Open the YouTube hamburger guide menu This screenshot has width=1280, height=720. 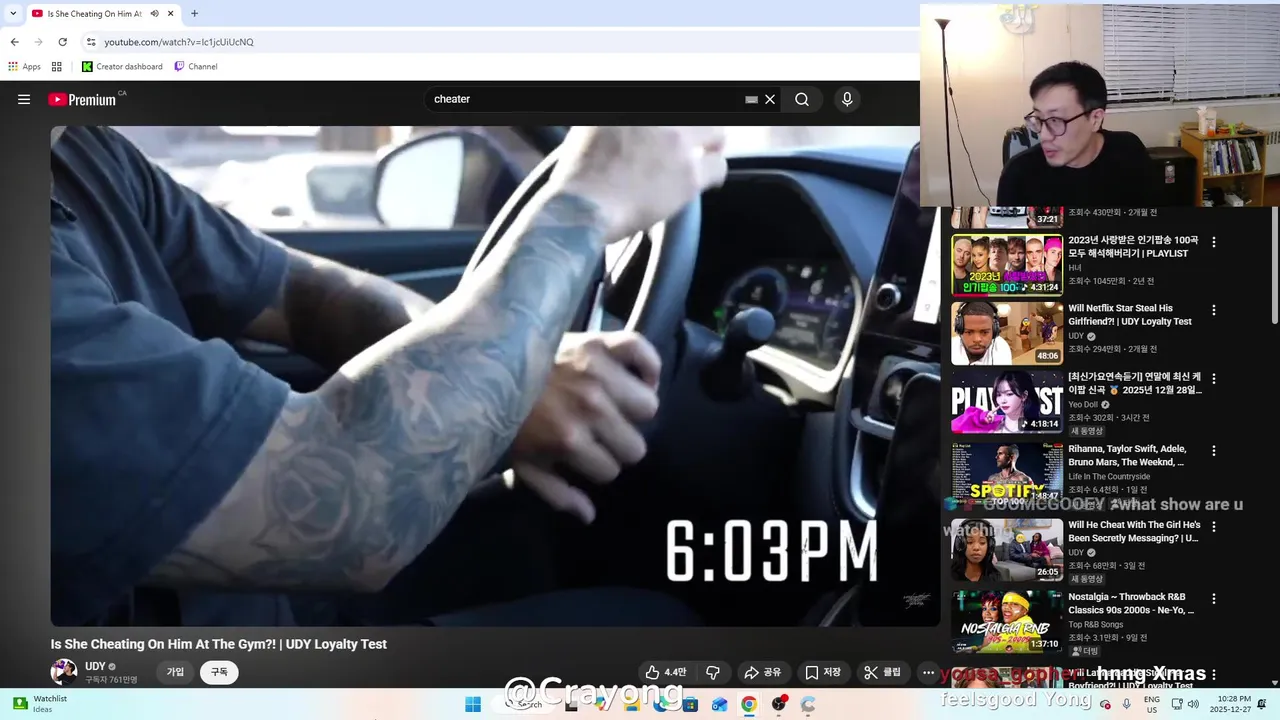(24, 99)
